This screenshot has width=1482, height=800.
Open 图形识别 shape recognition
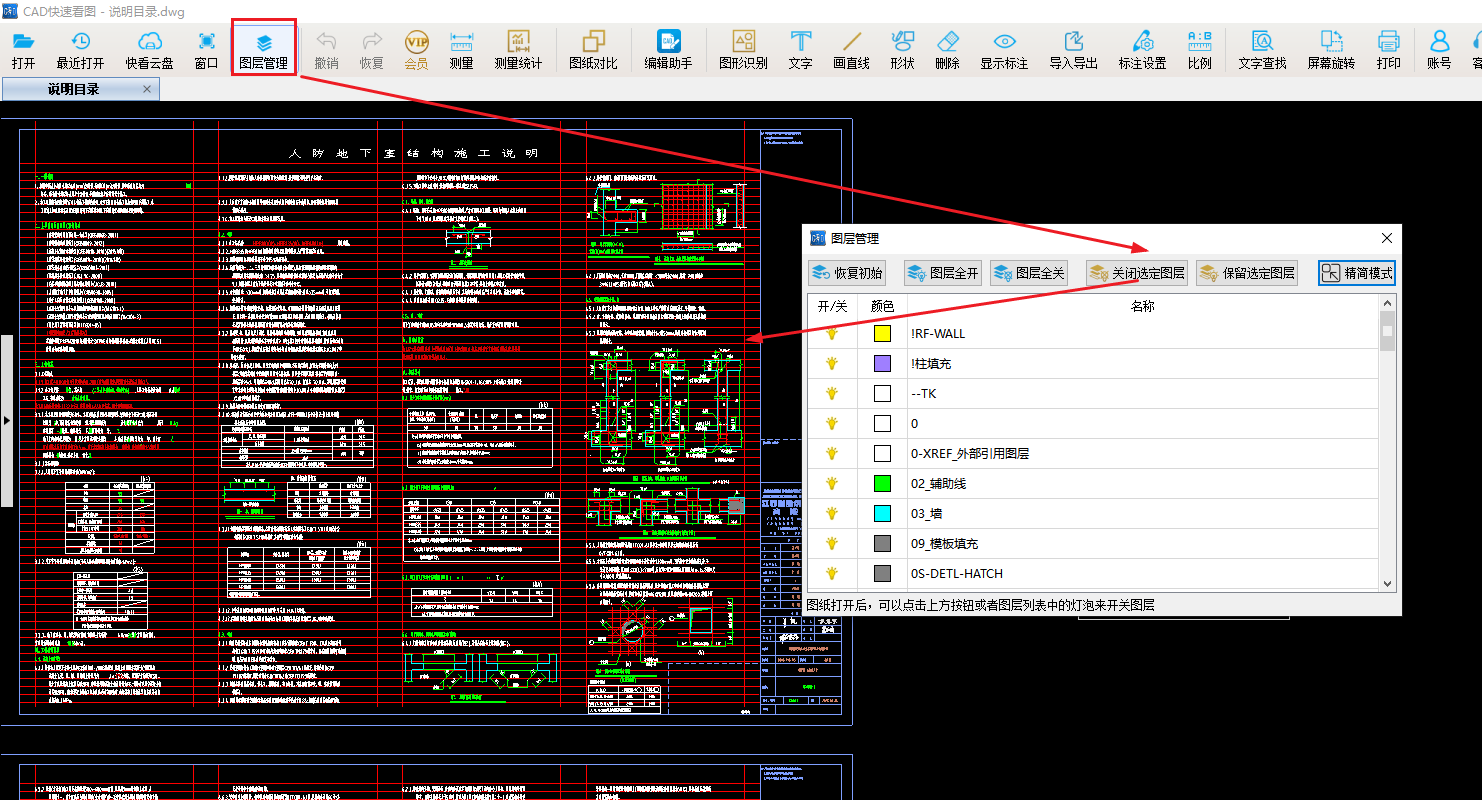point(743,50)
